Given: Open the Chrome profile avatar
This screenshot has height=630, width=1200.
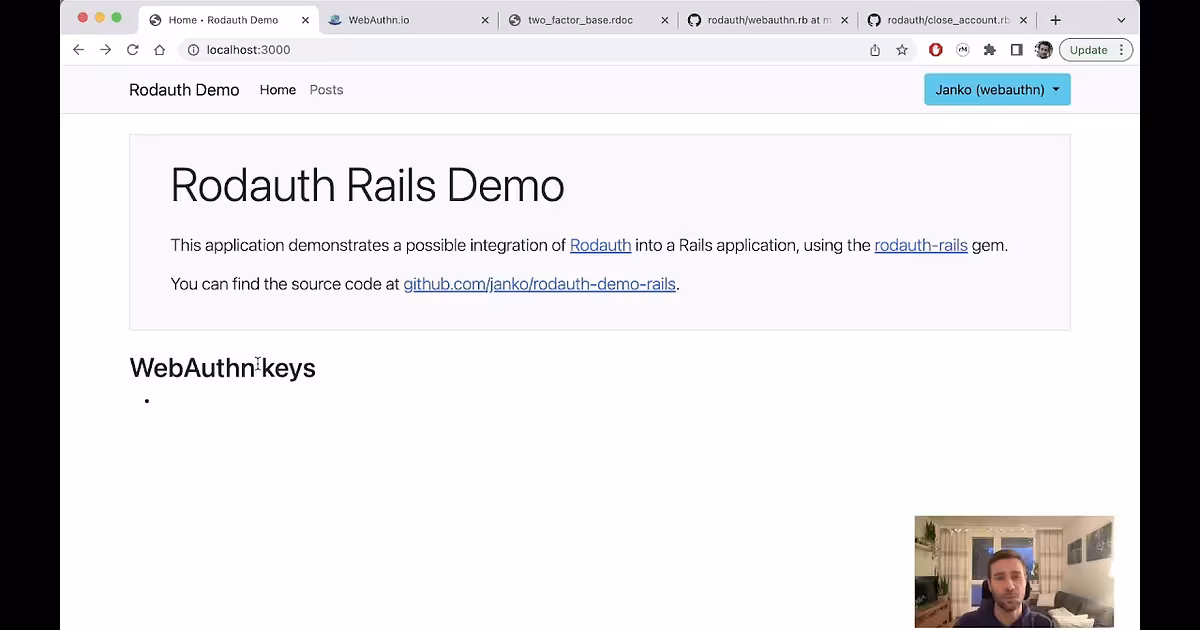Looking at the screenshot, I should [x=1043, y=50].
